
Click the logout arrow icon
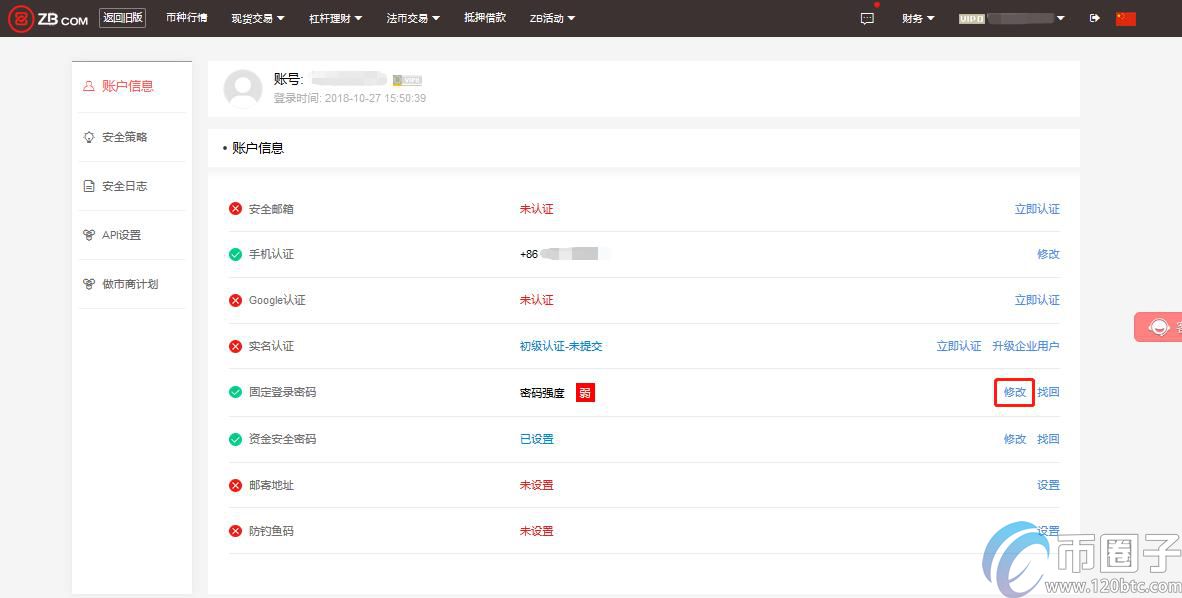pyautogui.click(x=1094, y=18)
